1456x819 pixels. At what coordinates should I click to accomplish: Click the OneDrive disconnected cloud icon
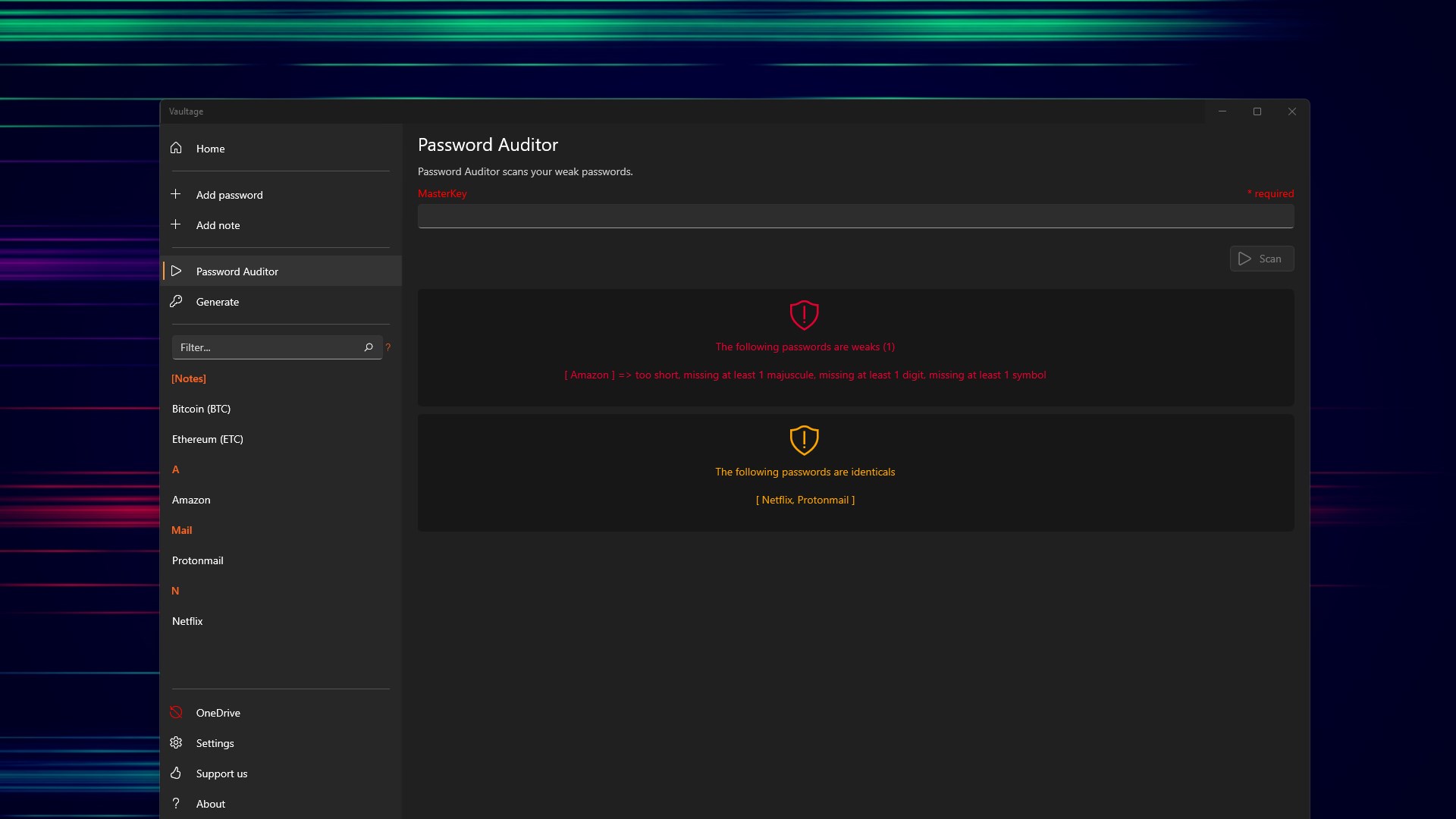click(x=176, y=712)
